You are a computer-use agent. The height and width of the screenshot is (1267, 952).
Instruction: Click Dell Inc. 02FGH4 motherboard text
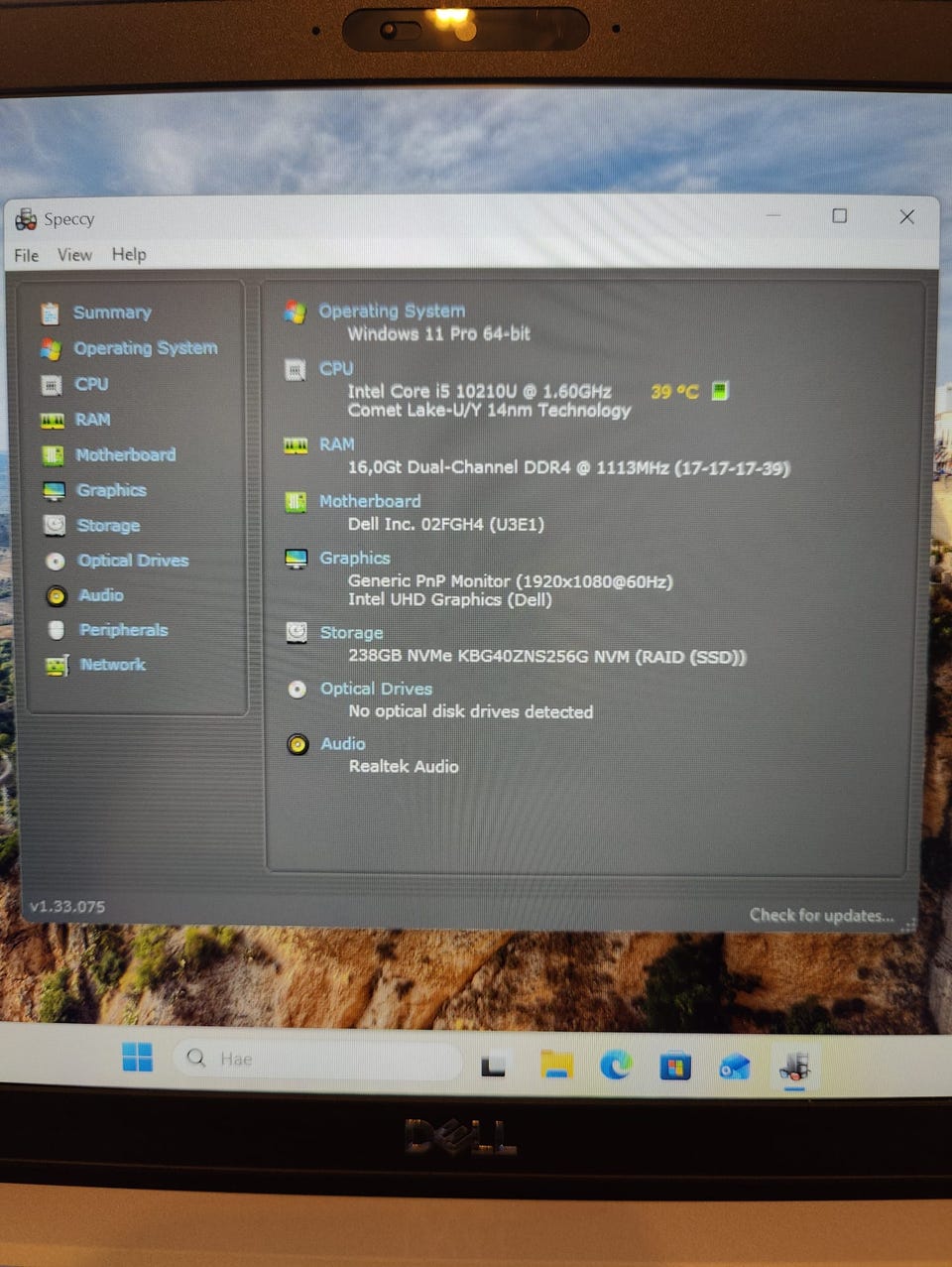(x=446, y=524)
